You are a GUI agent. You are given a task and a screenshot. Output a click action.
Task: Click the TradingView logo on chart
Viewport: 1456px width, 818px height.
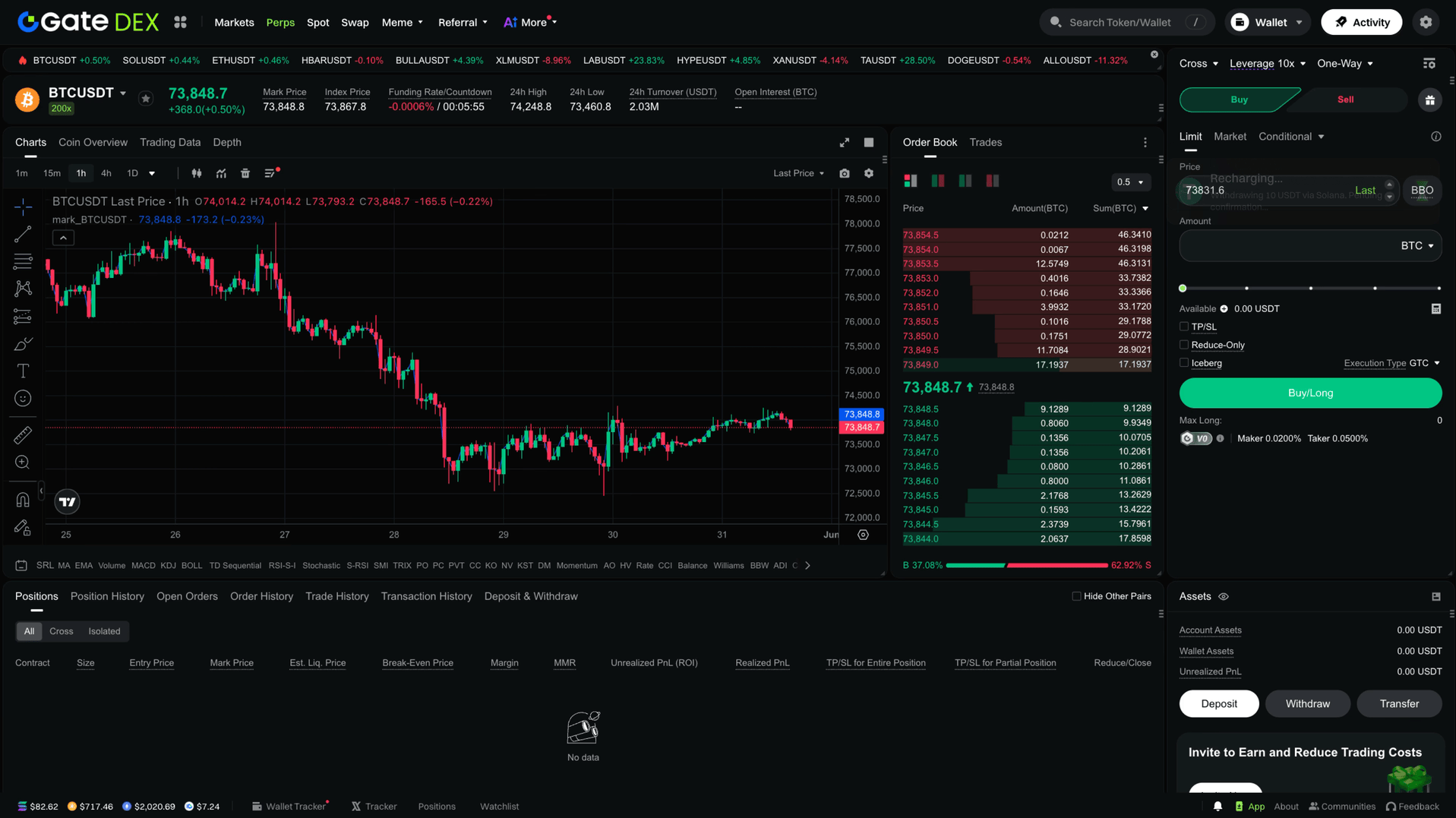pos(67,501)
